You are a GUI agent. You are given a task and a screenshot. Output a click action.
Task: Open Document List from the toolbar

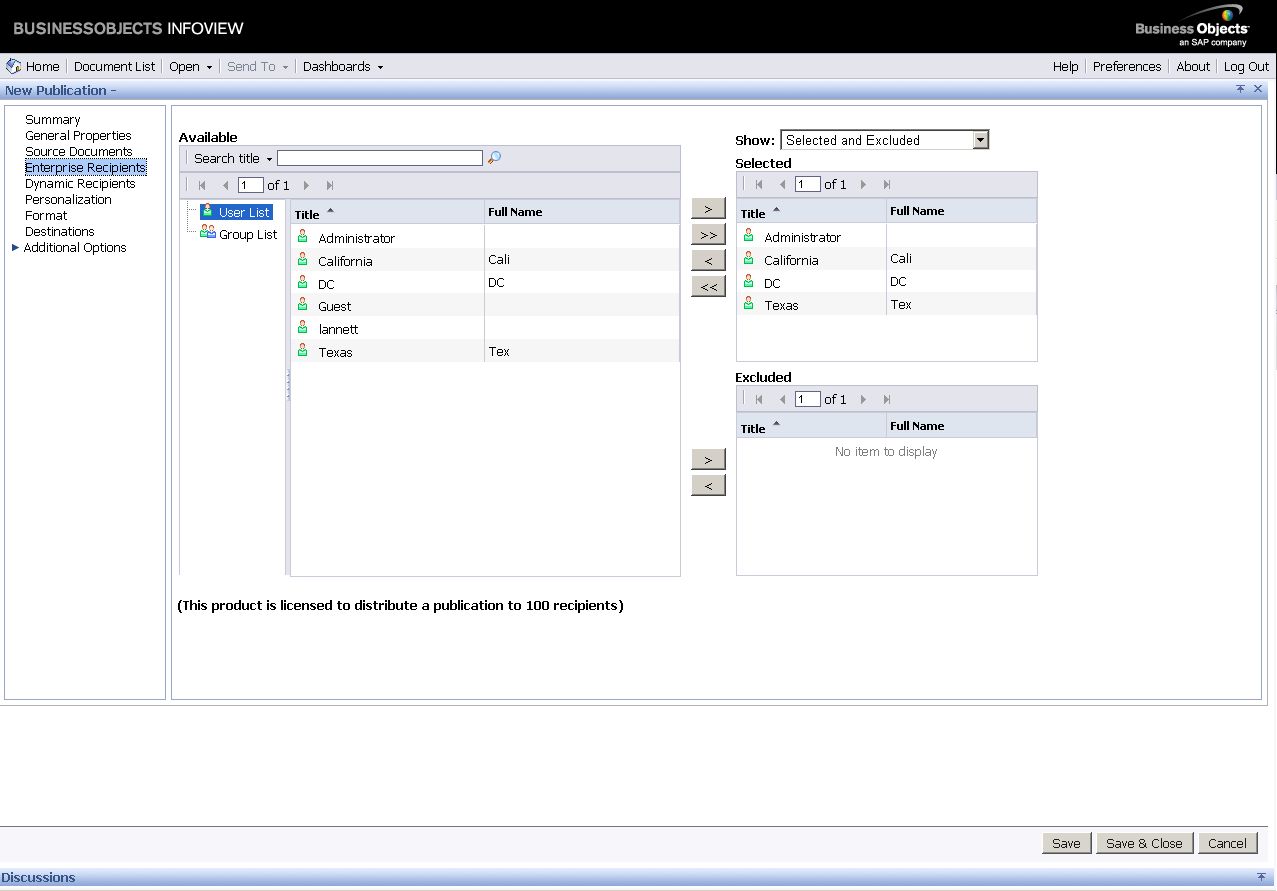point(114,66)
